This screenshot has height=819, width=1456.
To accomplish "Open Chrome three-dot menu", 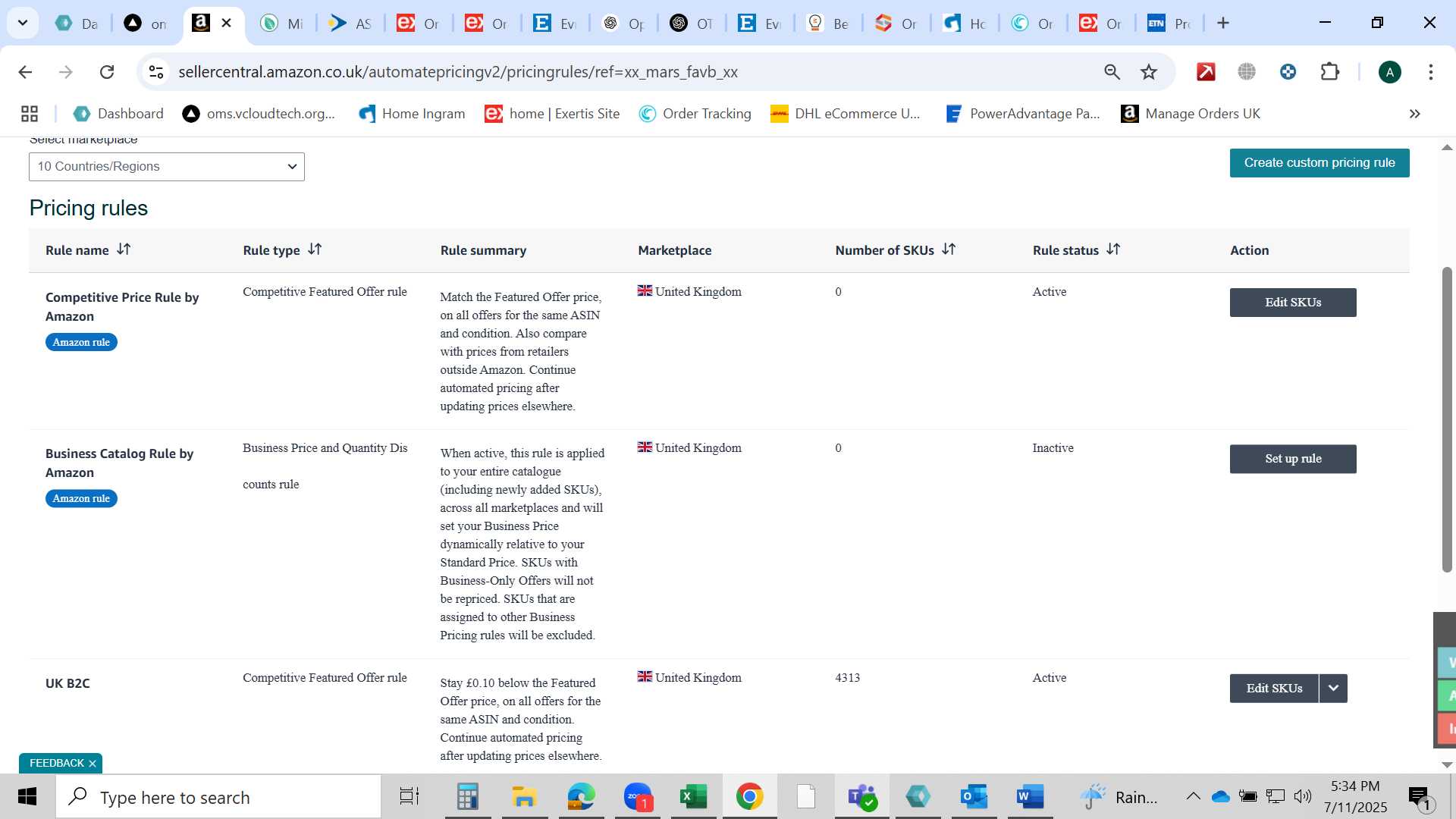I will tap(1431, 72).
